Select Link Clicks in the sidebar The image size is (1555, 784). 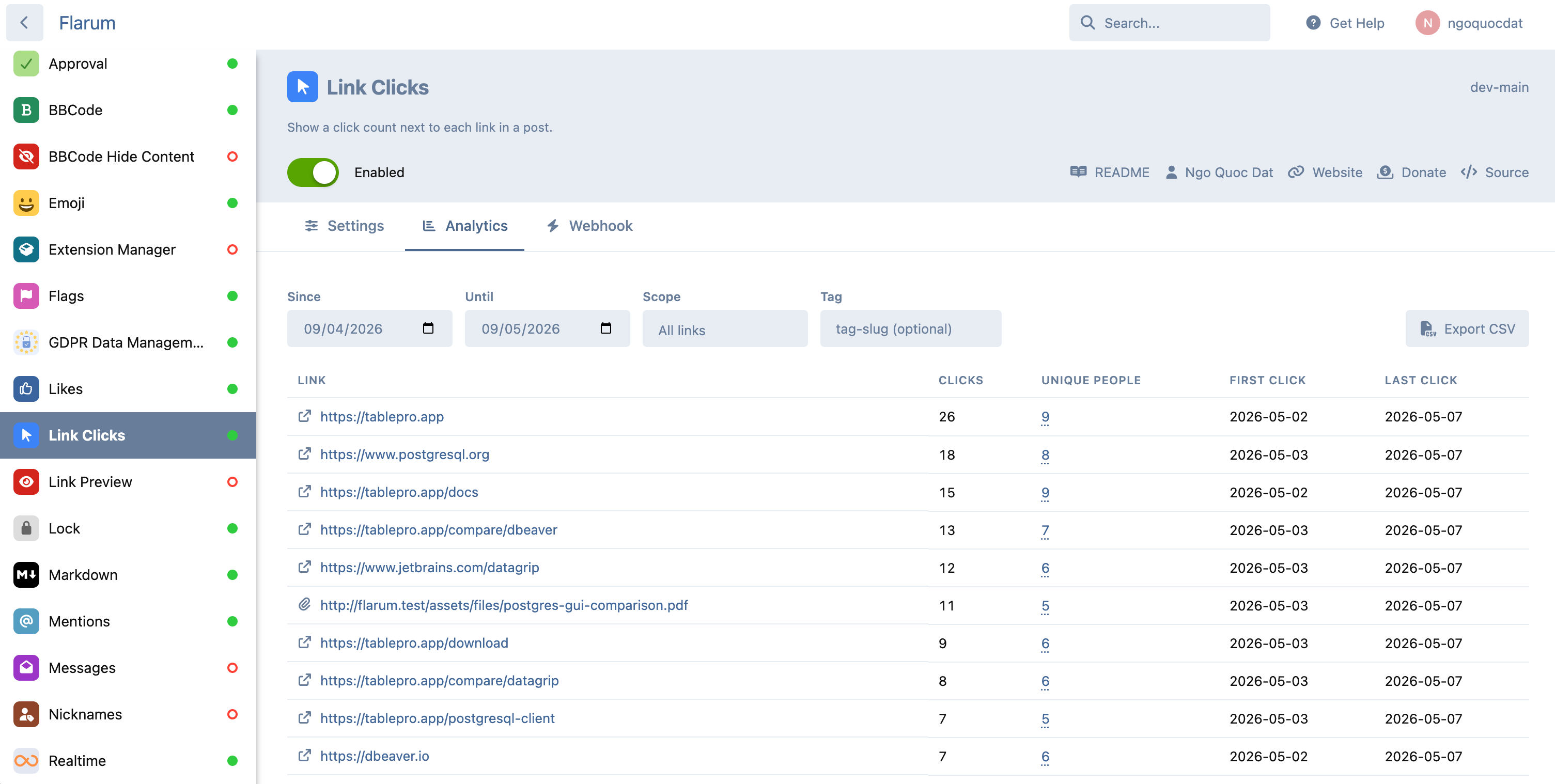(128, 435)
